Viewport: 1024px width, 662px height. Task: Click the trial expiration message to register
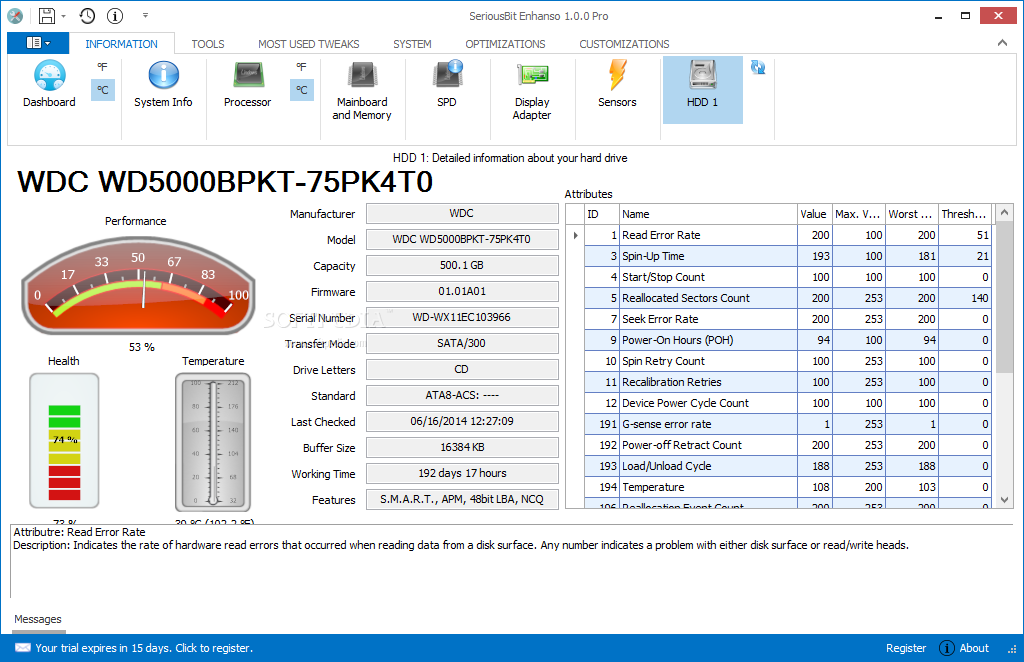[144, 648]
